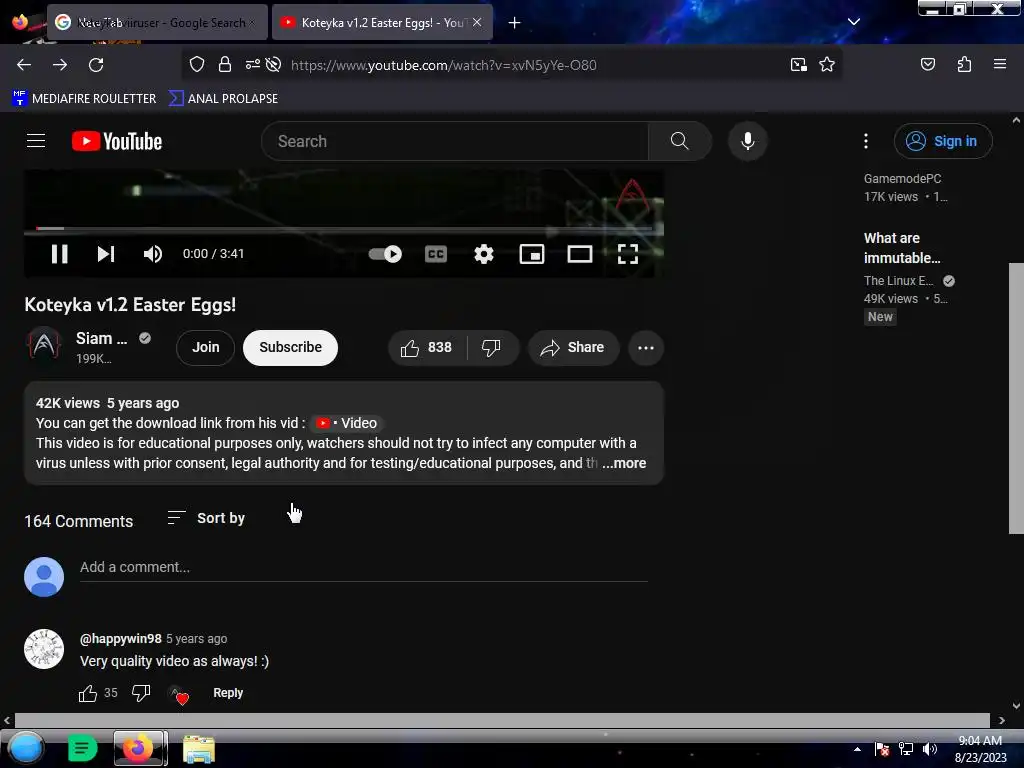Click the YouTube Search field

455,141
